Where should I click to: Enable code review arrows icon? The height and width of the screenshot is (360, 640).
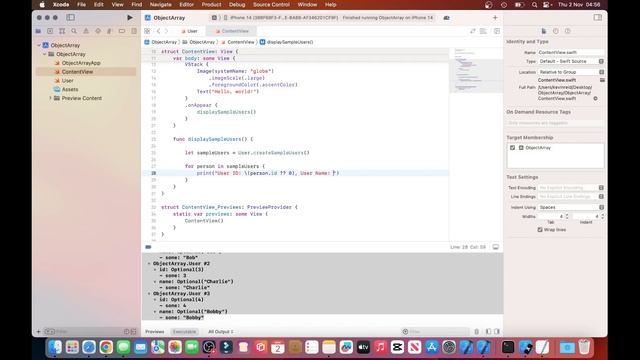(473, 31)
